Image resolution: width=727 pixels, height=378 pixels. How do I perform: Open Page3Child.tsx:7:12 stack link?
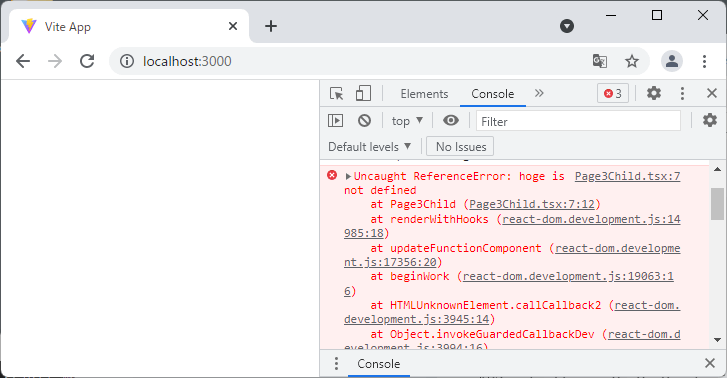tap(532, 205)
